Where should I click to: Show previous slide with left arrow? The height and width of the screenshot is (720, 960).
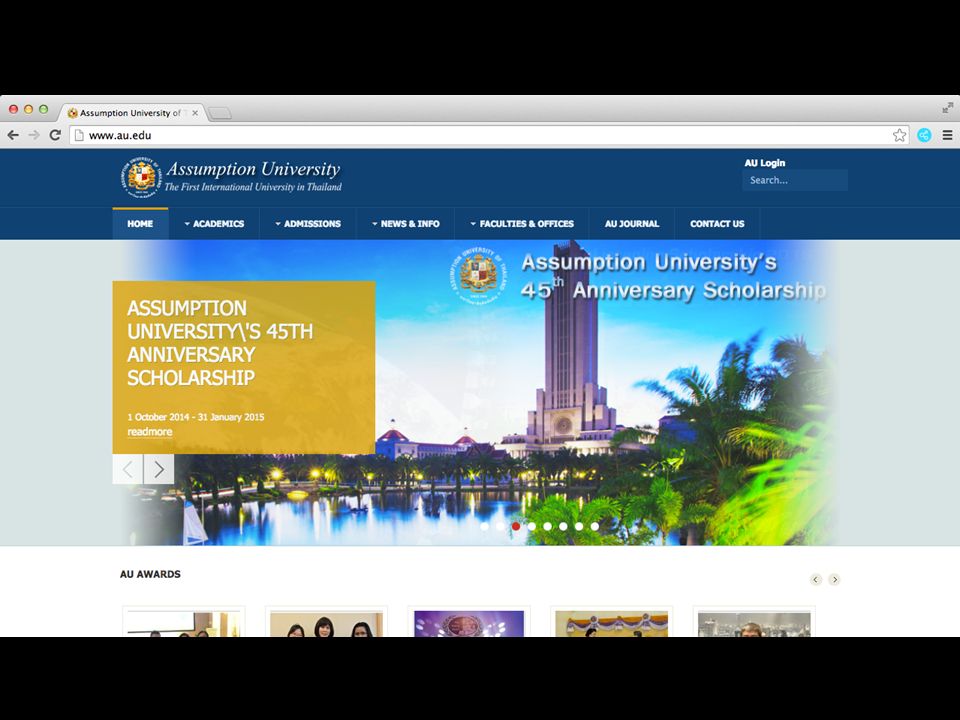[128, 469]
